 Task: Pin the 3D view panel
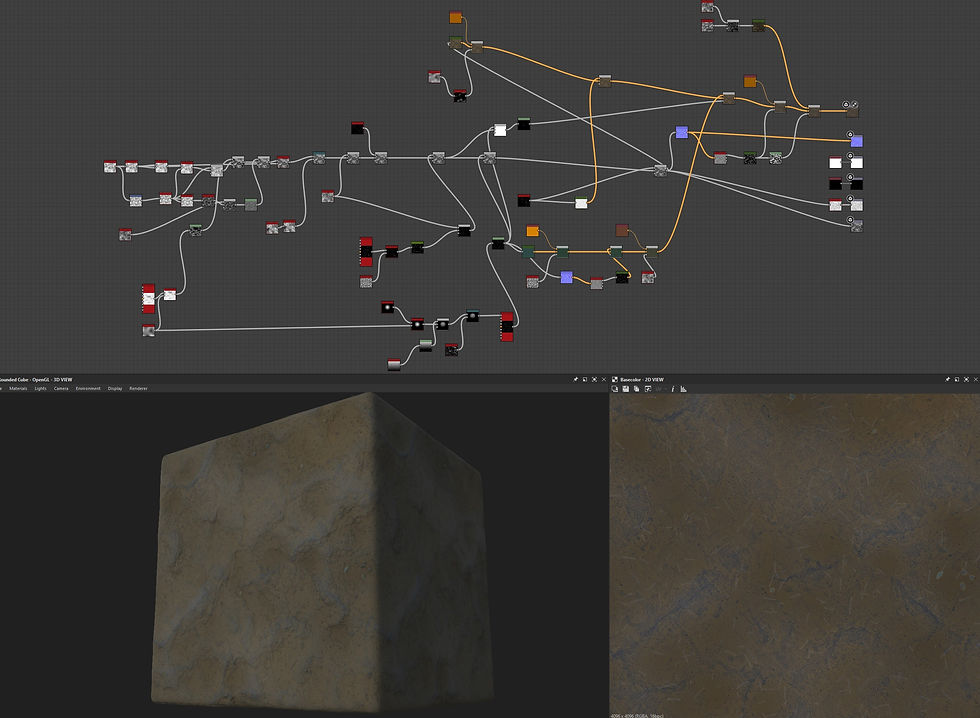pos(576,379)
